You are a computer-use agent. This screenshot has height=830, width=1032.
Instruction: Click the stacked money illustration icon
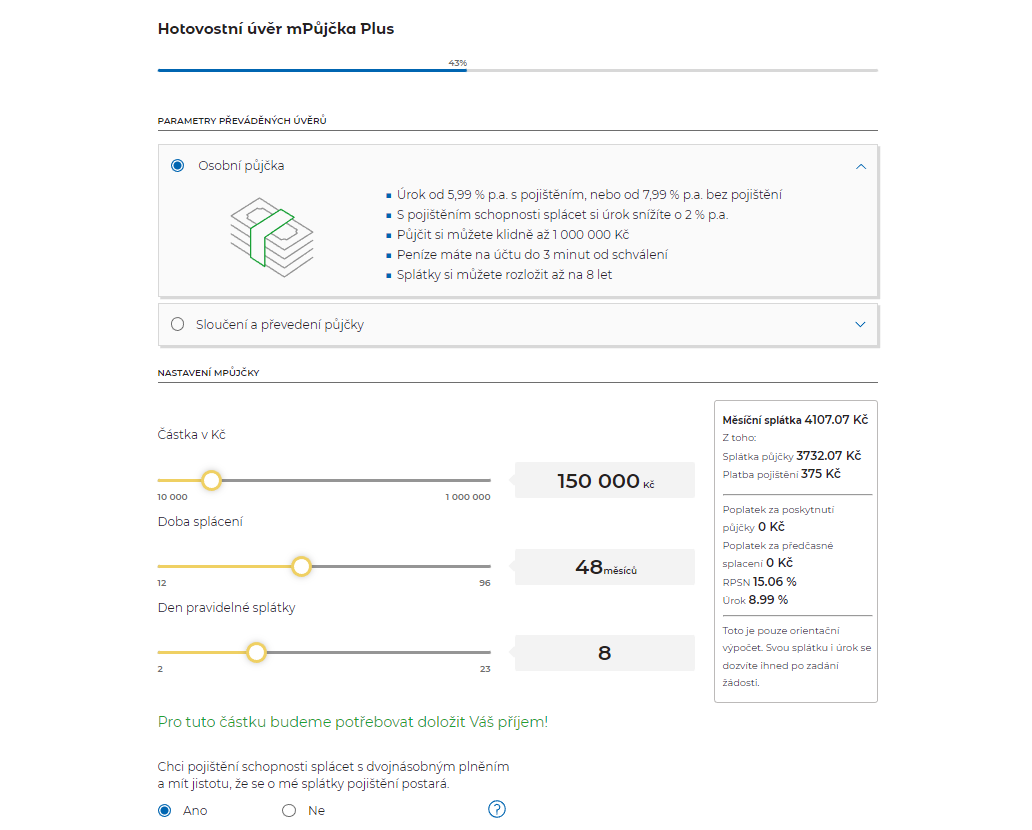coord(271,231)
